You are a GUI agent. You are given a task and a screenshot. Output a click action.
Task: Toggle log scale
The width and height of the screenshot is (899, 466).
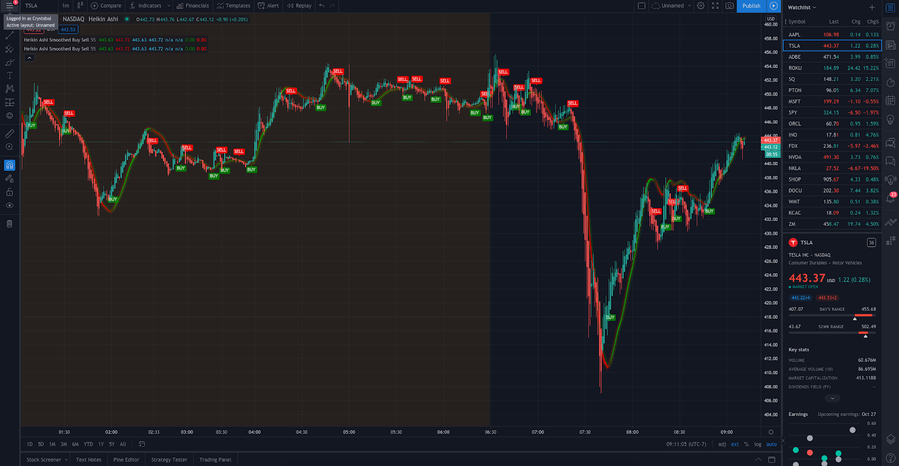(757, 444)
